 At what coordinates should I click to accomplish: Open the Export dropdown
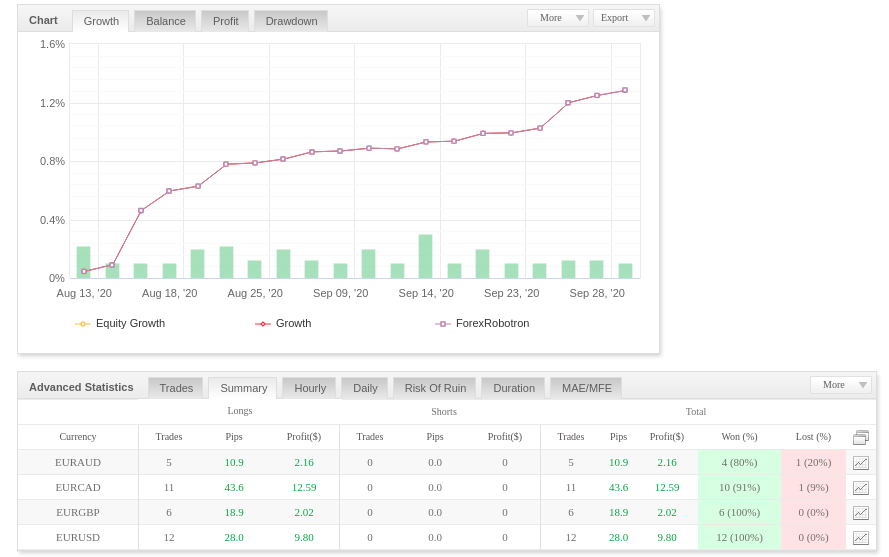point(624,18)
